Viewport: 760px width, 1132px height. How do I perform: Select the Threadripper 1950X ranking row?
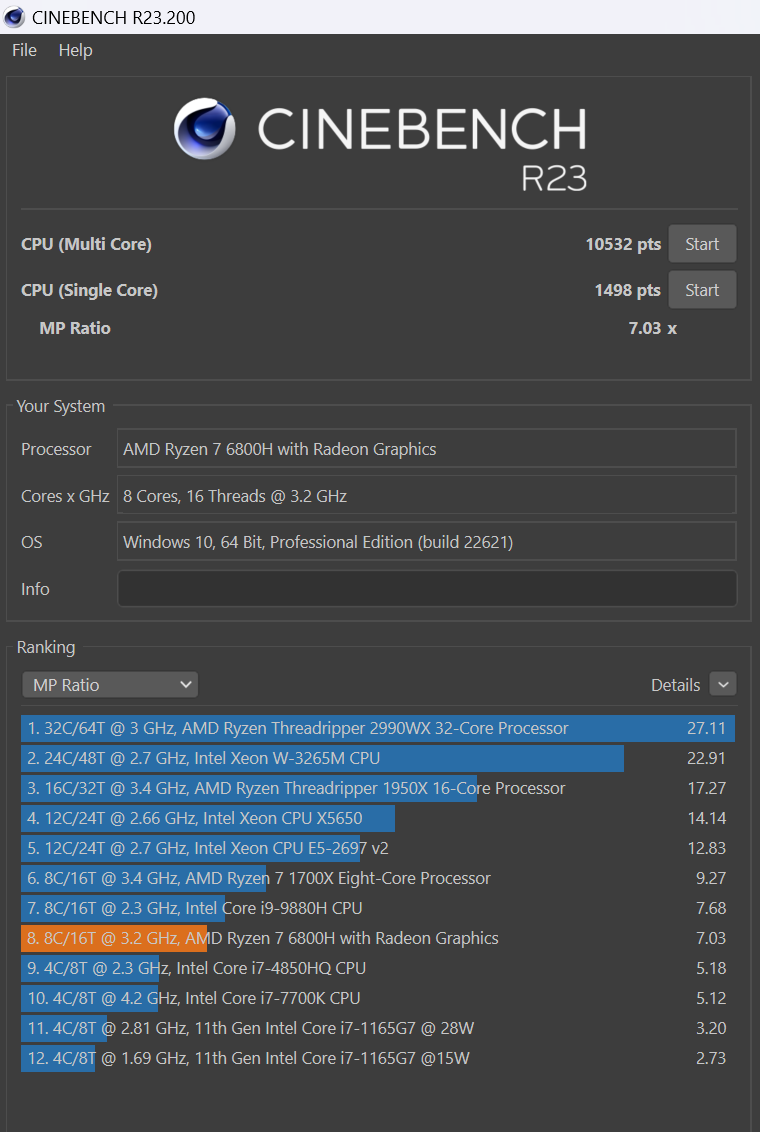tap(378, 788)
